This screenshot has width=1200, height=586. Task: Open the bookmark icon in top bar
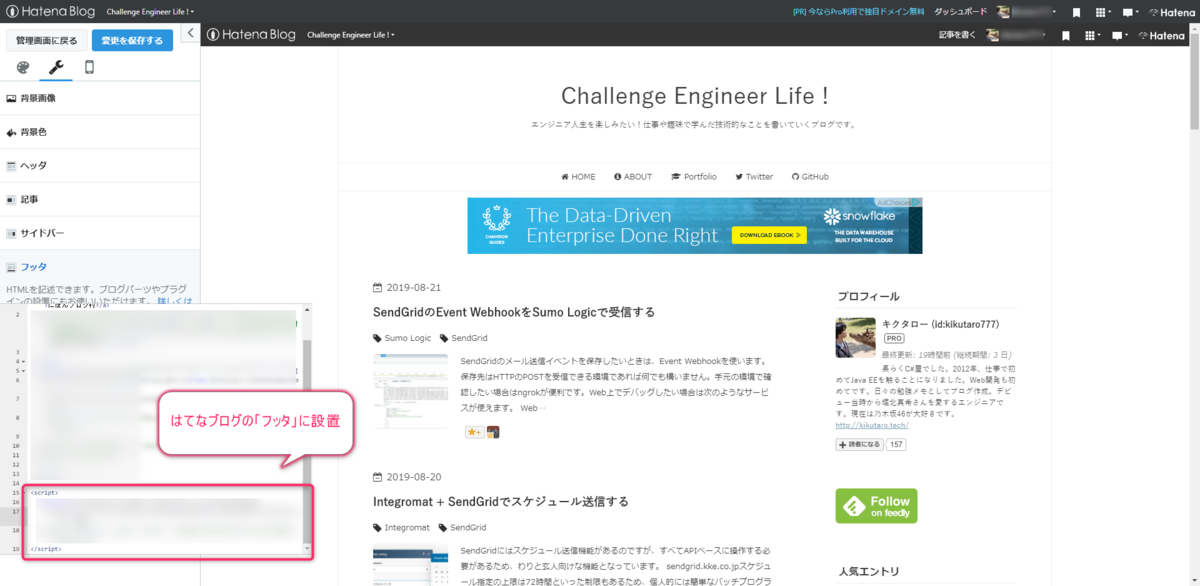(x=1076, y=12)
